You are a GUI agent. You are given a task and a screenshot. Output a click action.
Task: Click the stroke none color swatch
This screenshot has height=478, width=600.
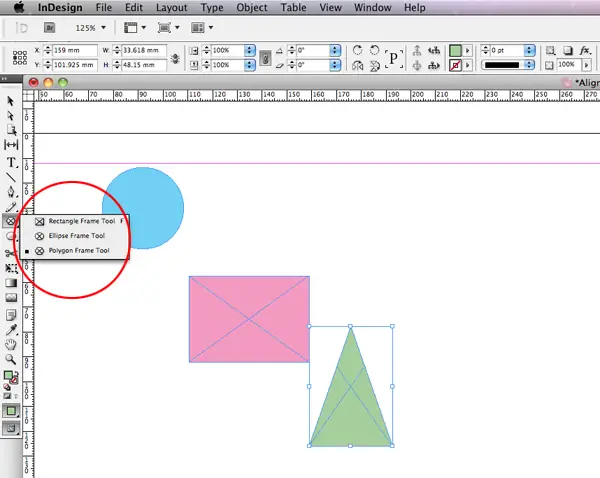click(x=455, y=65)
